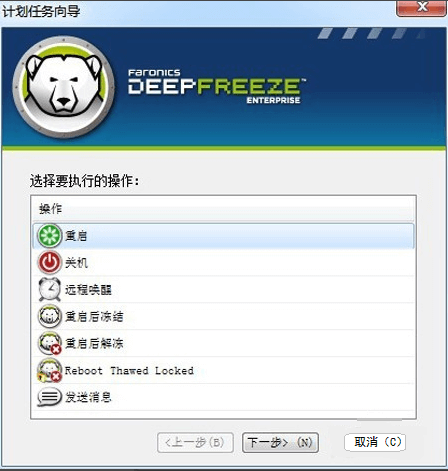
Task: Click the 取消 (C) cancel button
Action: pyautogui.click(x=375, y=442)
